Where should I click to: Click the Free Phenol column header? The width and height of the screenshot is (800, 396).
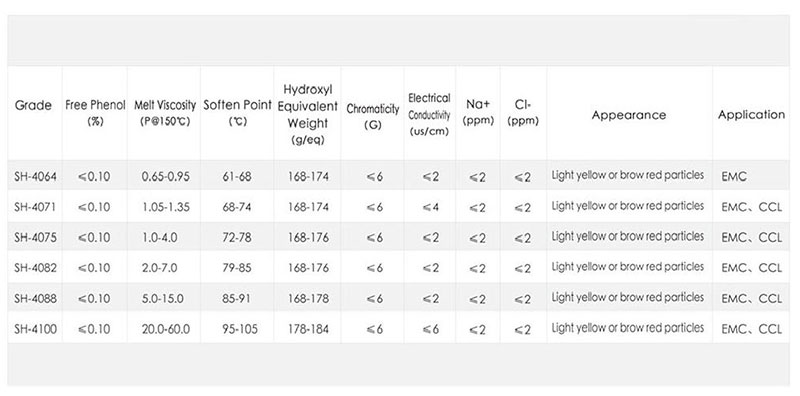coord(95,113)
